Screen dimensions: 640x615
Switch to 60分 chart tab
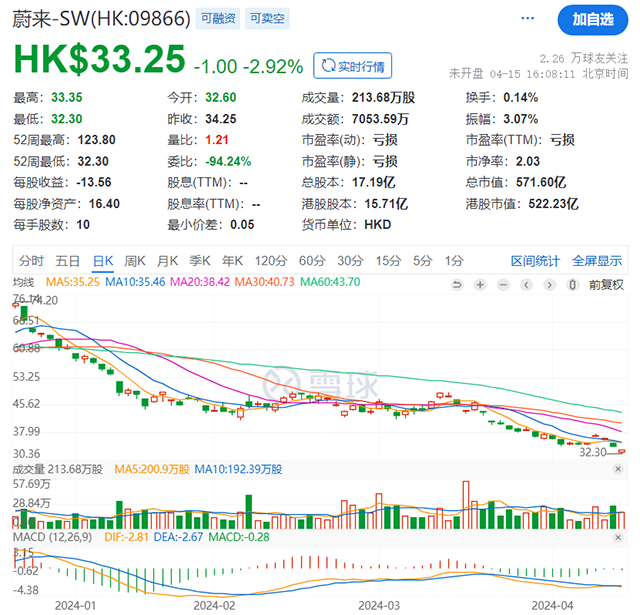pos(312,260)
